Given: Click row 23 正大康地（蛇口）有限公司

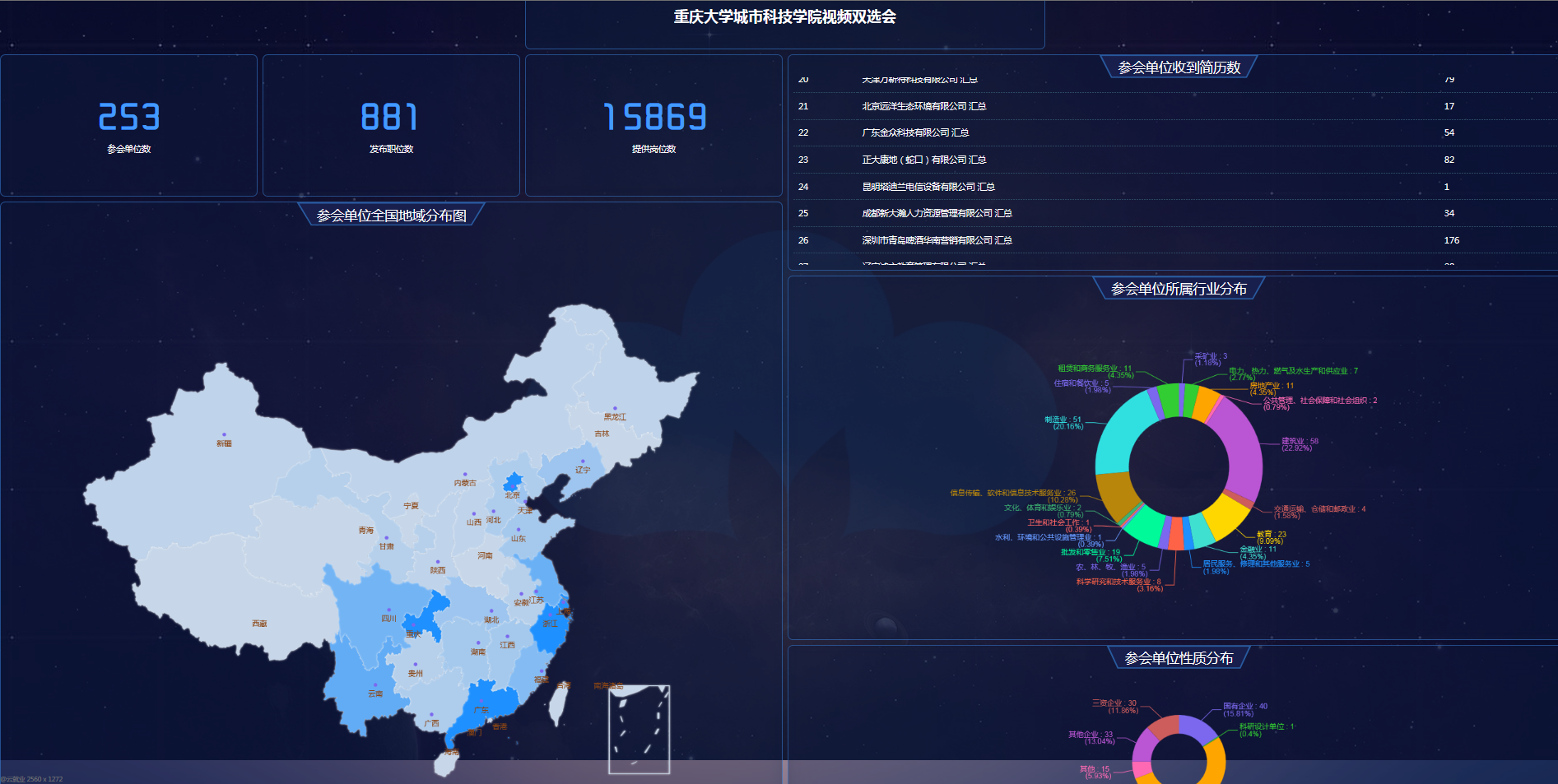Looking at the screenshot, I should 923,160.
